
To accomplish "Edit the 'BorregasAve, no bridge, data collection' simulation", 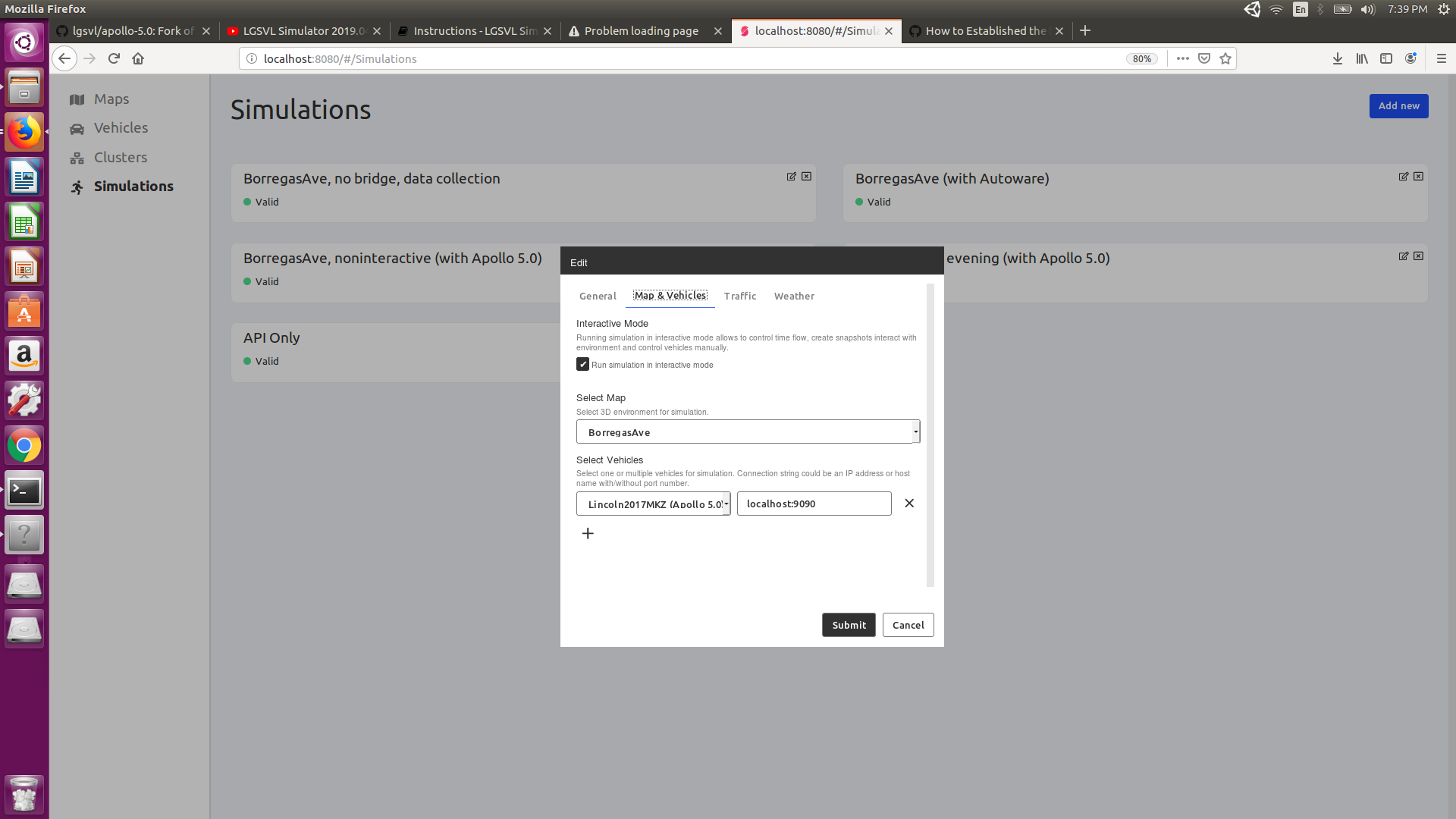I will [x=792, y=176].
